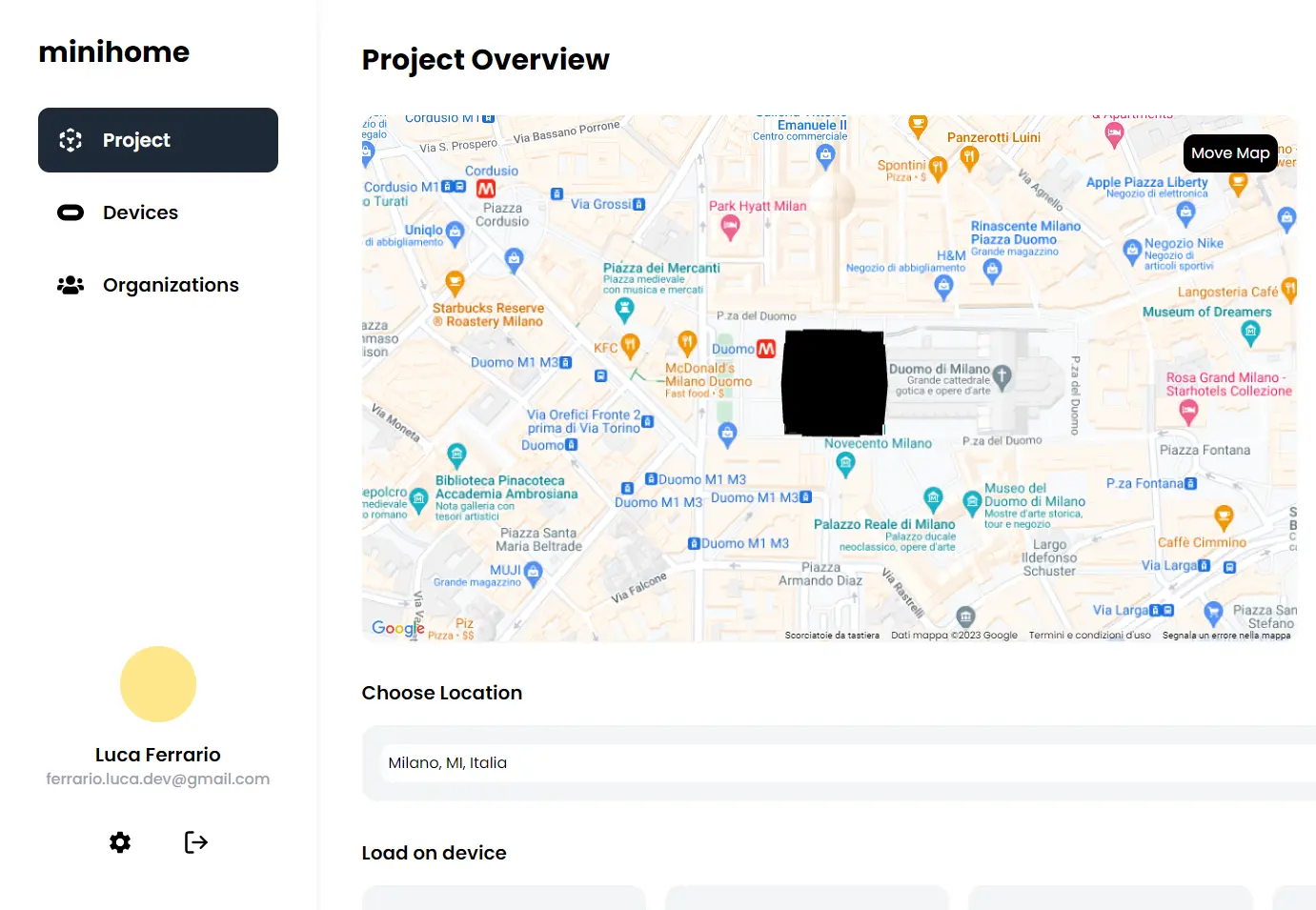The height and width of the screenshot is (910, 1316).
Task: Click the Choose Location label
Action: tap(442, 693)
